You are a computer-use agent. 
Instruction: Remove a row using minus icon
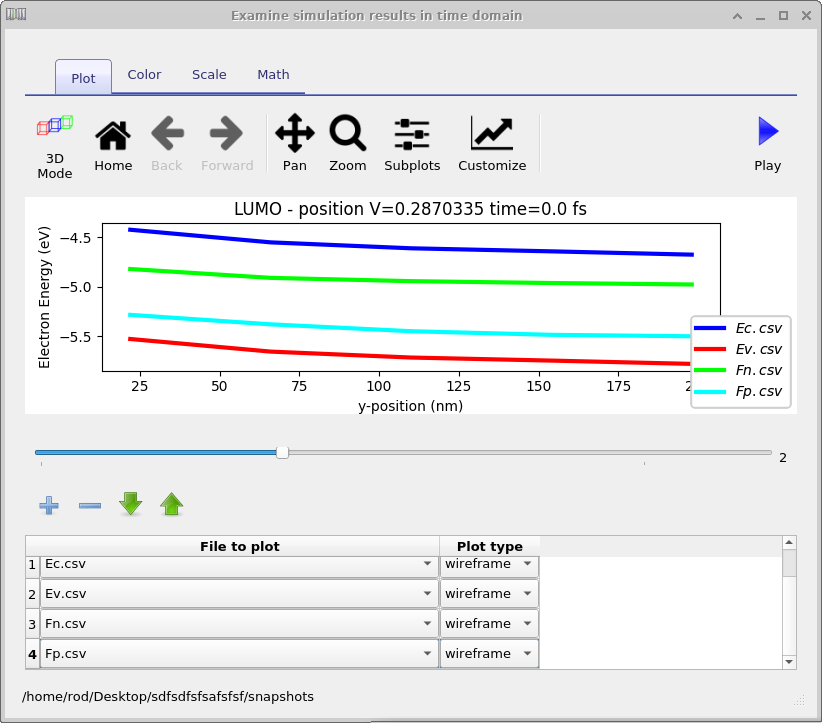tap(90, 505)
